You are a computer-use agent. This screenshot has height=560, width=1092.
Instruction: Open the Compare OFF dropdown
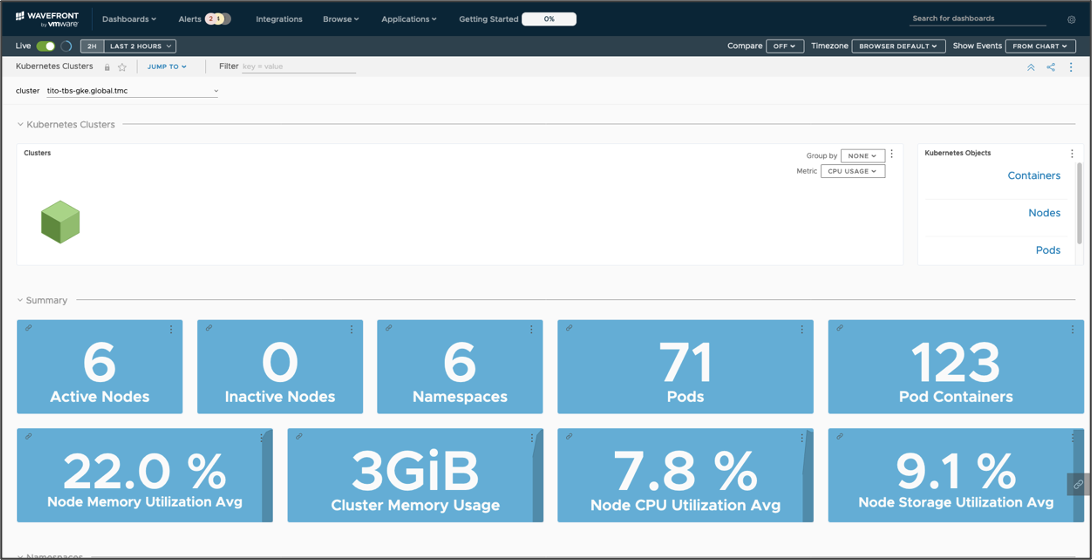[x=785, y=46]
